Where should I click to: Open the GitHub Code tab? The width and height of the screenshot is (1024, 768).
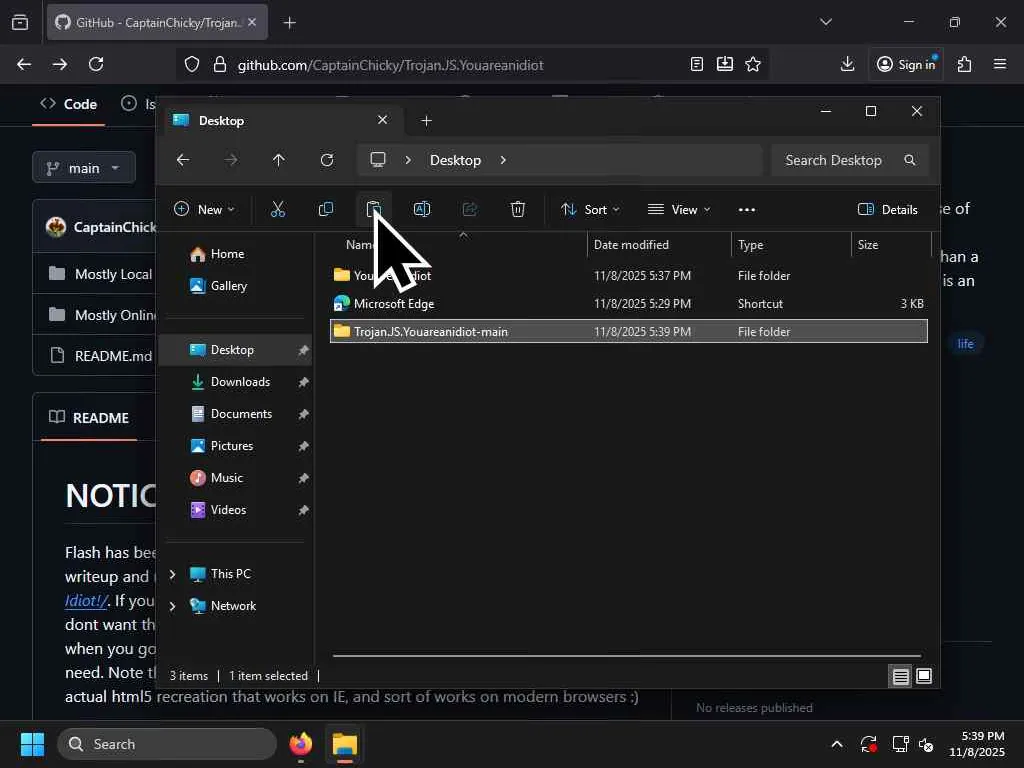69,104
